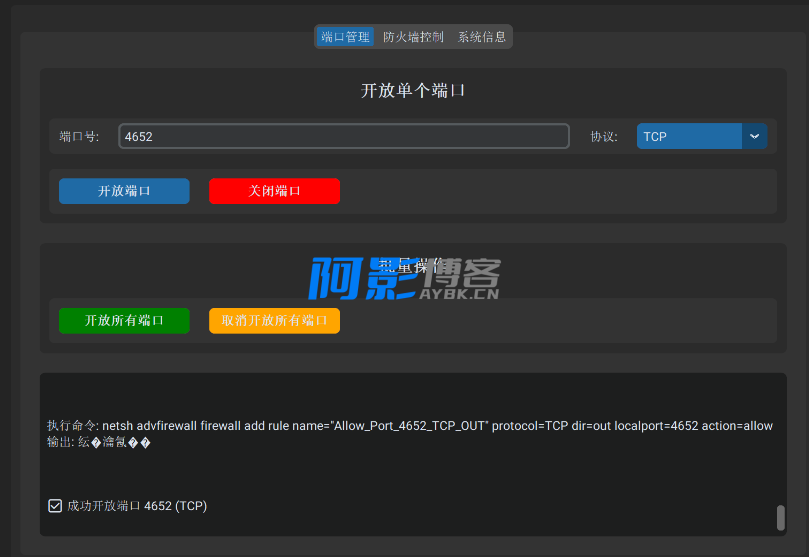This screenshot has height=557, width=809.
Task: Click the orange 取消开放所有端口 button
Action: pyautogui.click(x=274, y=321)
